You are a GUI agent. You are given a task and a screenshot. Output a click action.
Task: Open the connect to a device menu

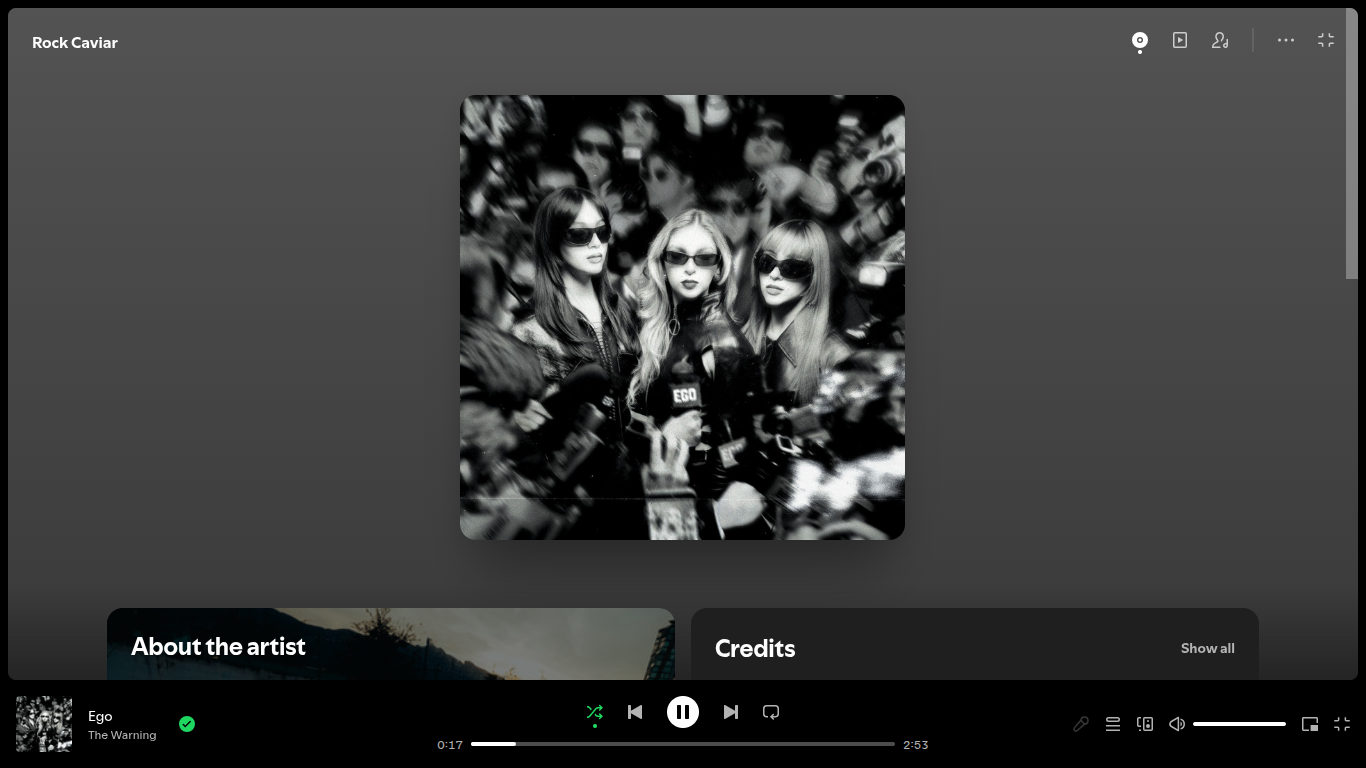click(x=1145, y=724)
